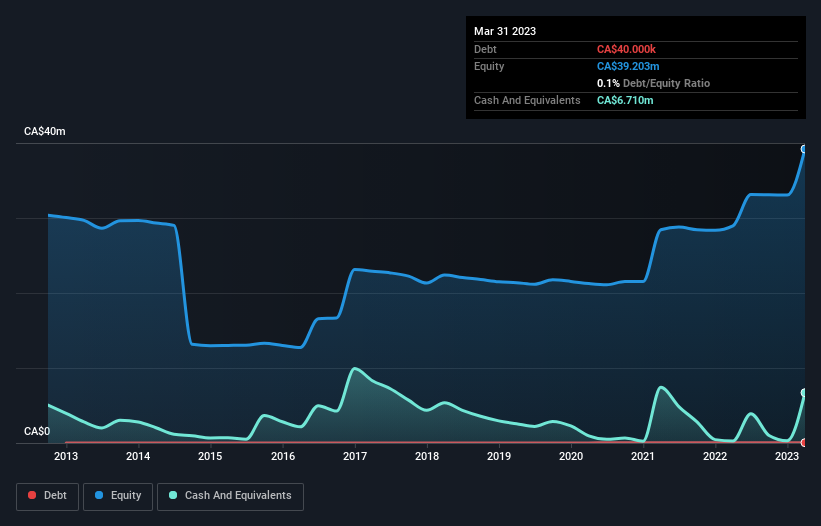
Task: Click the CA$40m y-axis label
Action: (x=45, y=131)
